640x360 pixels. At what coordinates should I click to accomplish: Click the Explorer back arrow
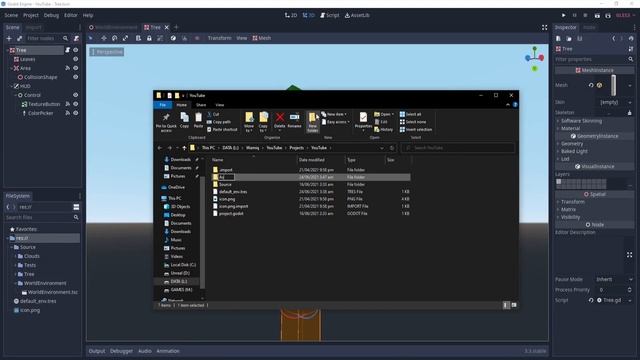(x=160, y=148)
